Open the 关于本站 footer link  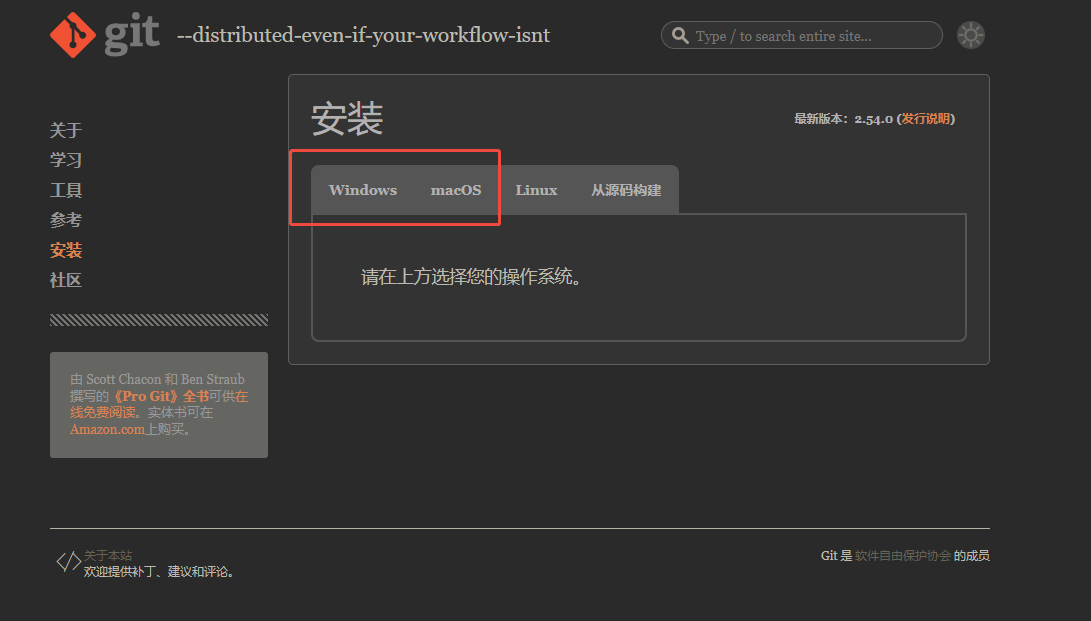pyautogui.click(x=108, y=555)
